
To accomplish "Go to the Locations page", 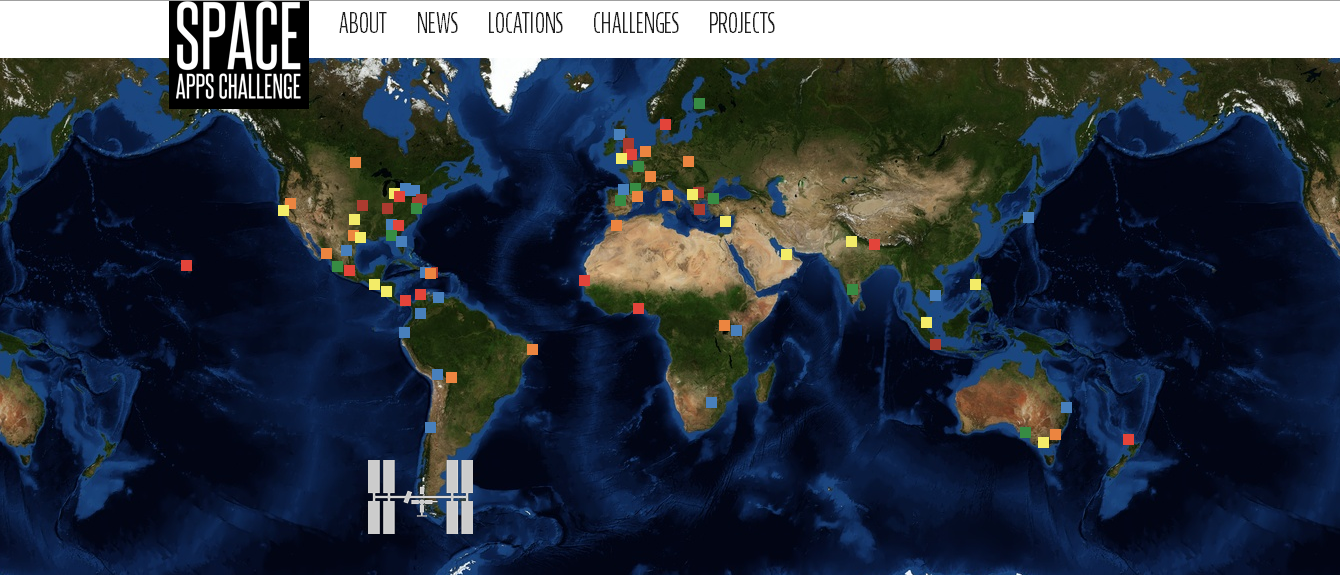I will click(525, 23).
